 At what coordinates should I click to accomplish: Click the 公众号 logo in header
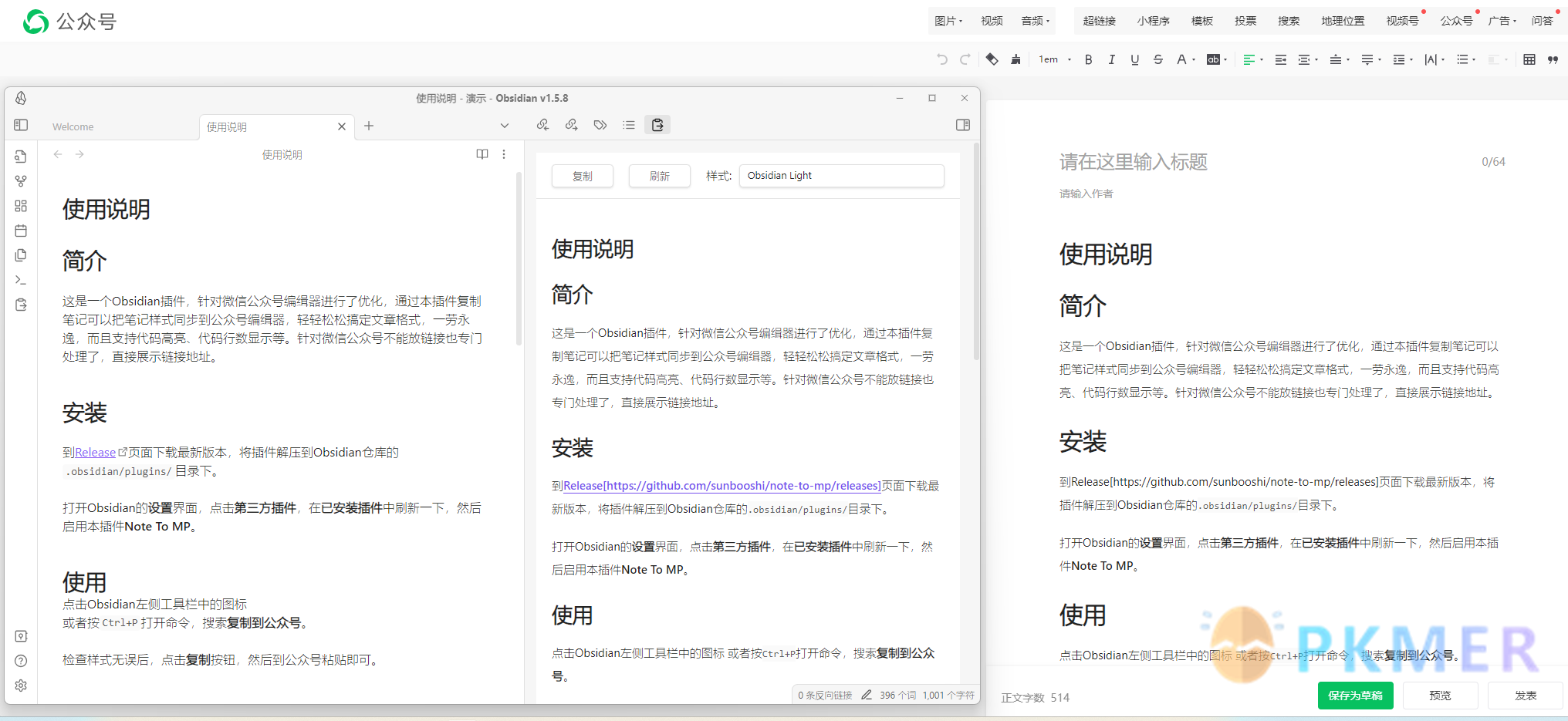click(69, 22)
